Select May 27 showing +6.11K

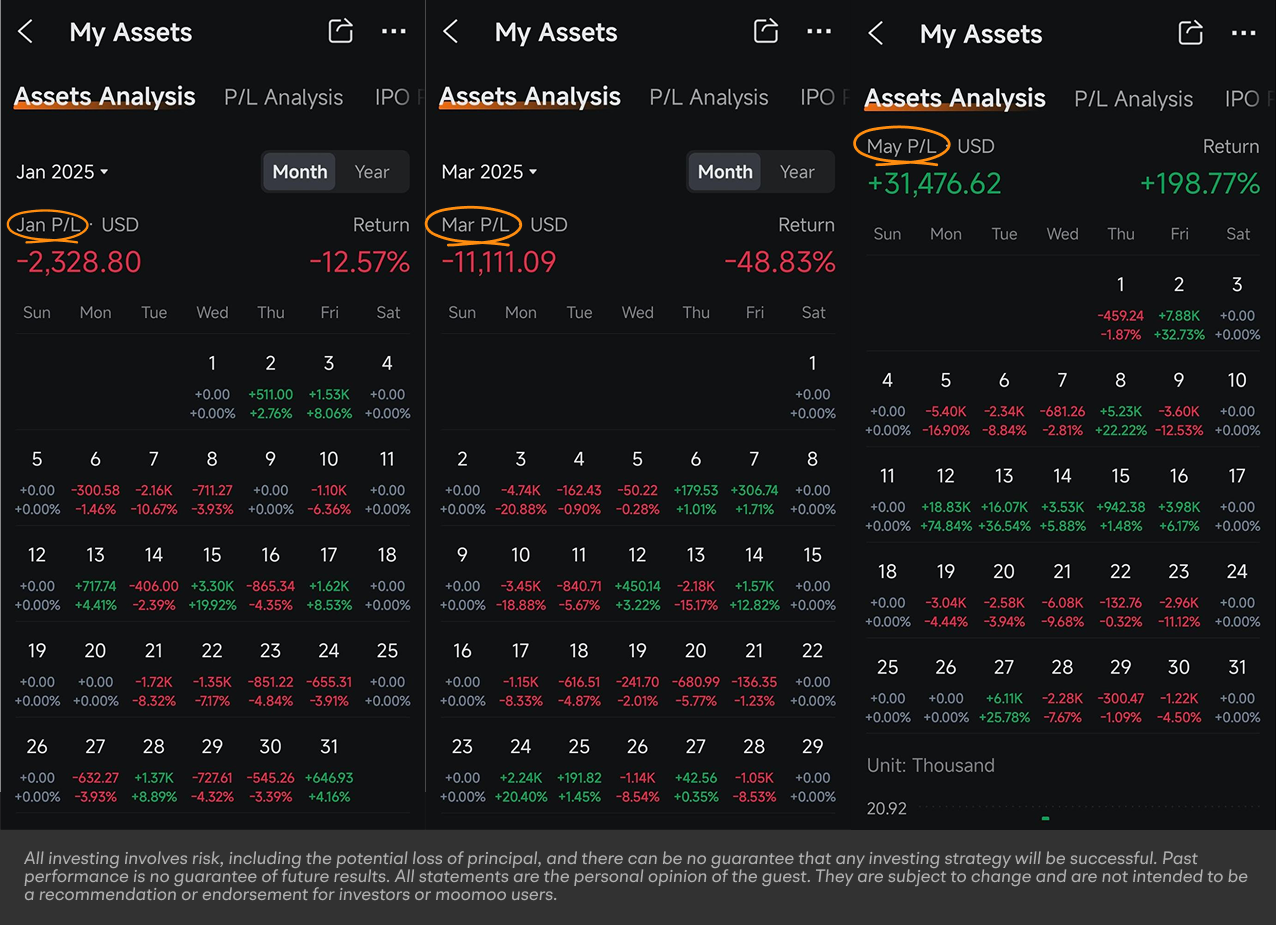click(x=1004, y=691)
